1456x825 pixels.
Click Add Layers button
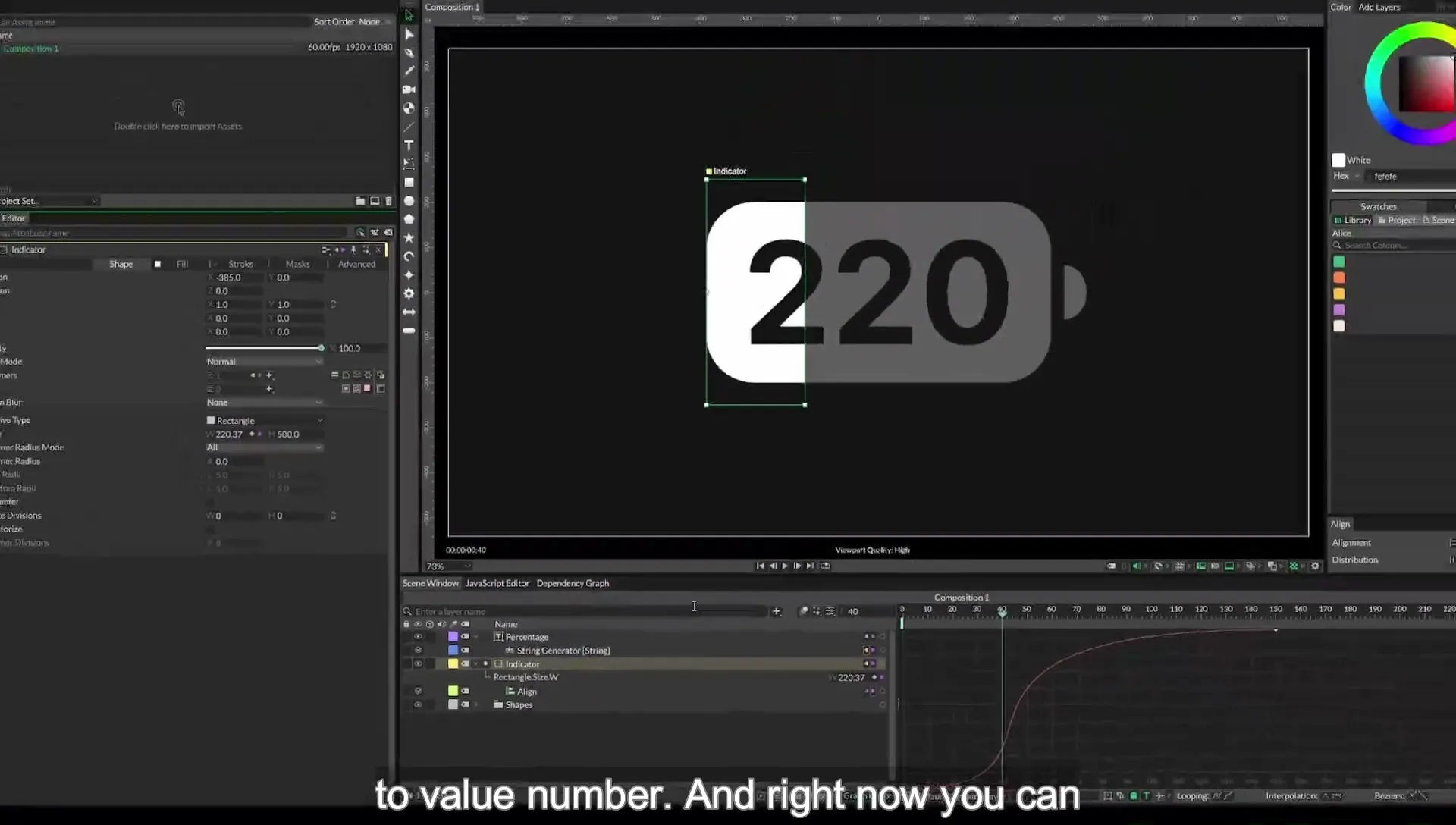pos(1379,7)
